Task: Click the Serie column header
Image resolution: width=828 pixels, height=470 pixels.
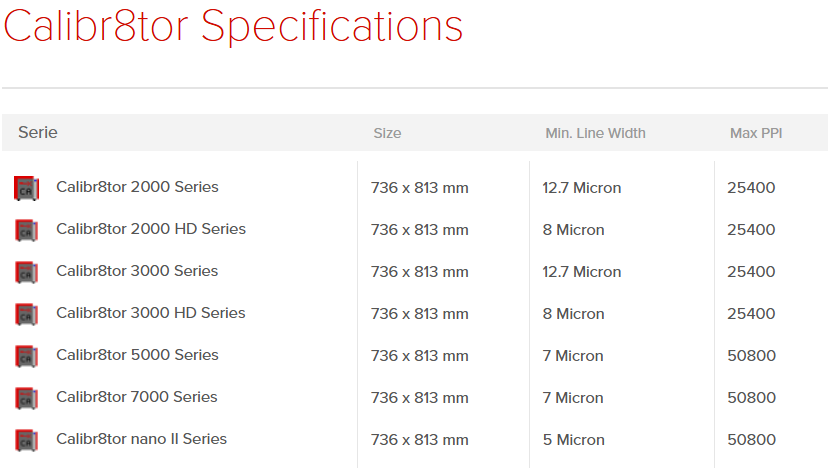Action: tap(38, 132)
